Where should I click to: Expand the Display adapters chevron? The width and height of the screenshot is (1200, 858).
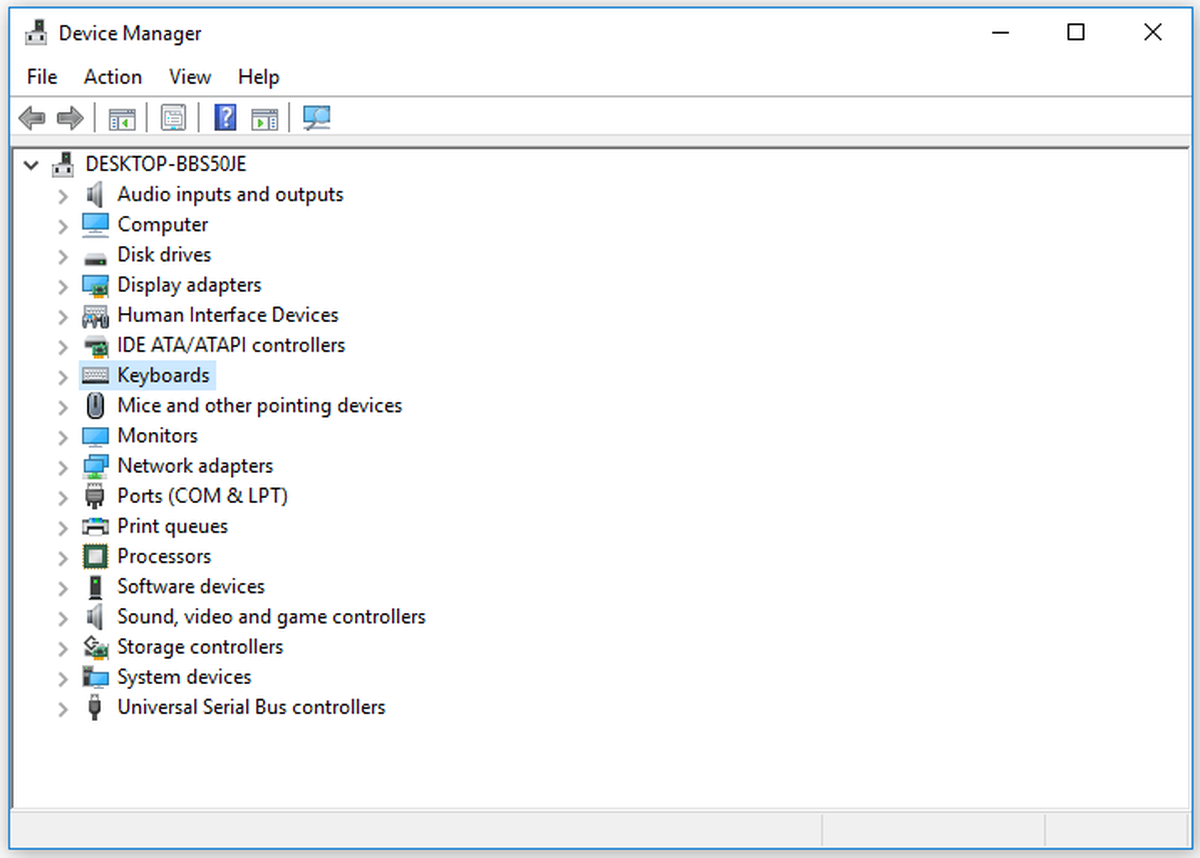(63, 285)
